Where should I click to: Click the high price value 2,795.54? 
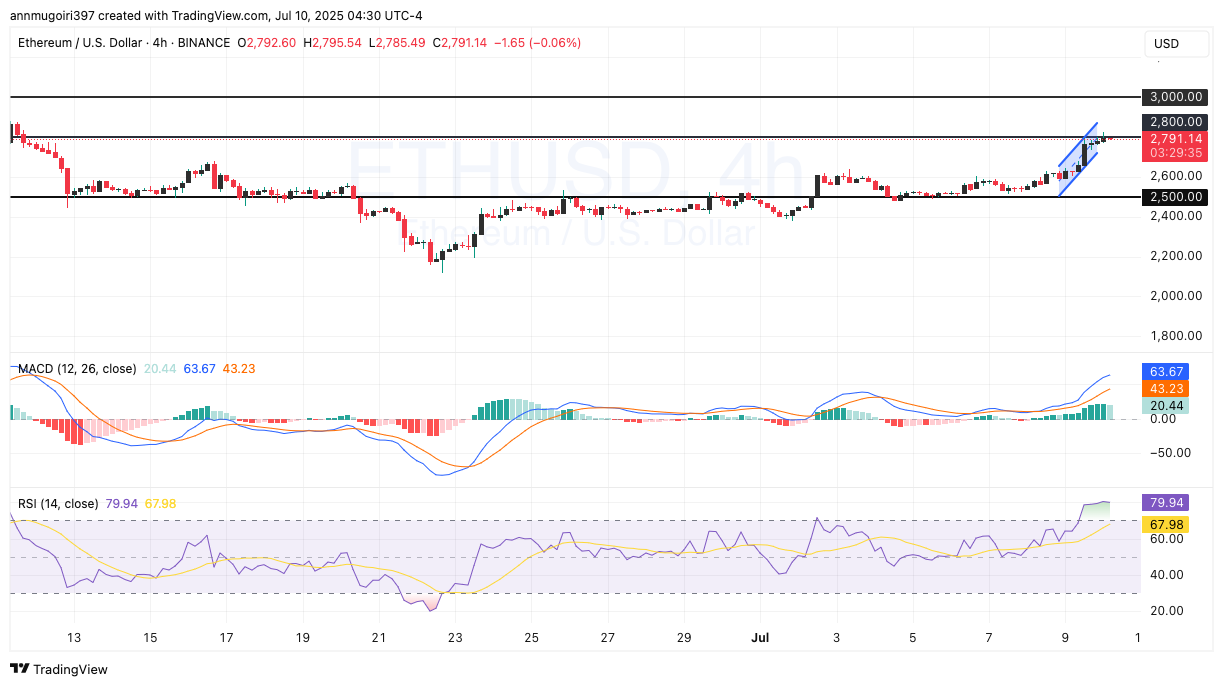click(x=335, y=43)
